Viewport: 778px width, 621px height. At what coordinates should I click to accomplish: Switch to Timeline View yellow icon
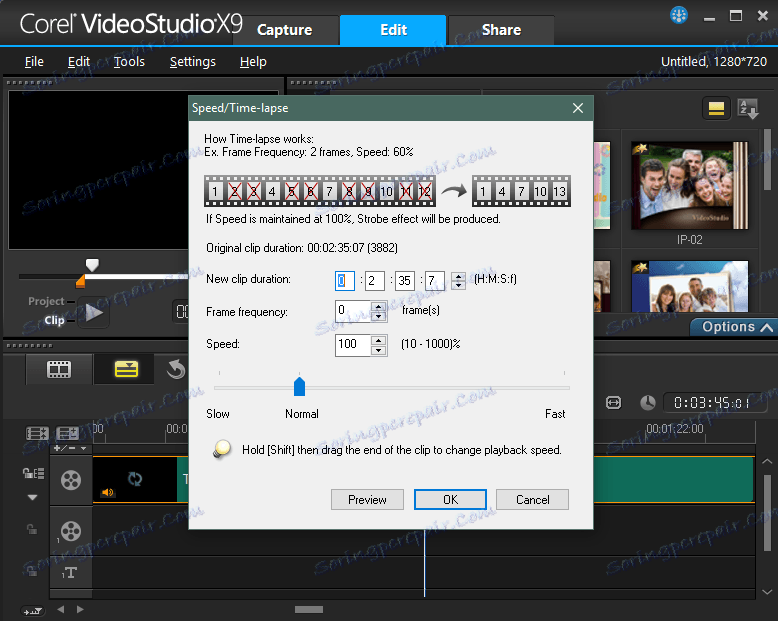[x=126, y=369]
